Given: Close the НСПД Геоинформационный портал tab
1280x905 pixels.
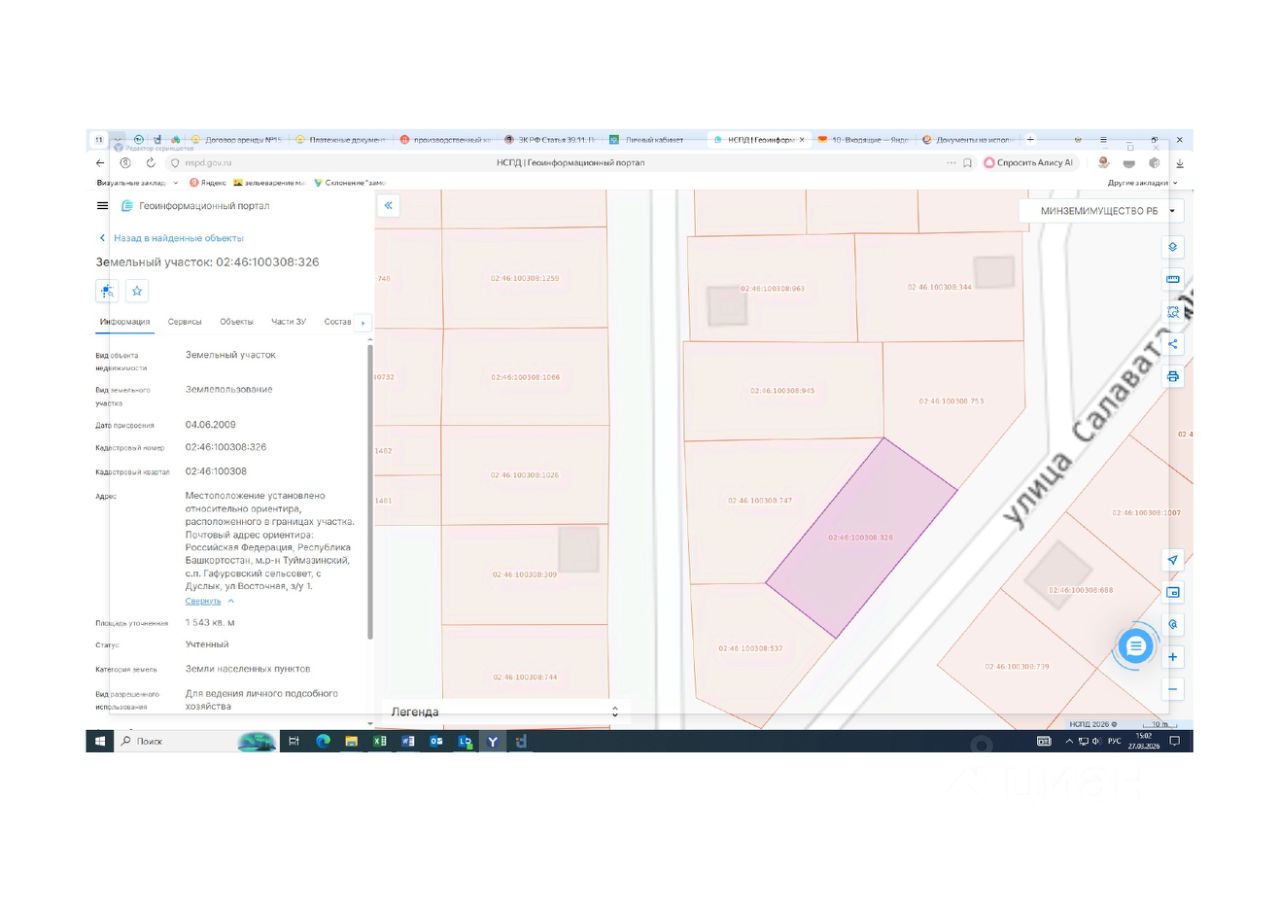Looking at the screenshot, I should point(801,140).
